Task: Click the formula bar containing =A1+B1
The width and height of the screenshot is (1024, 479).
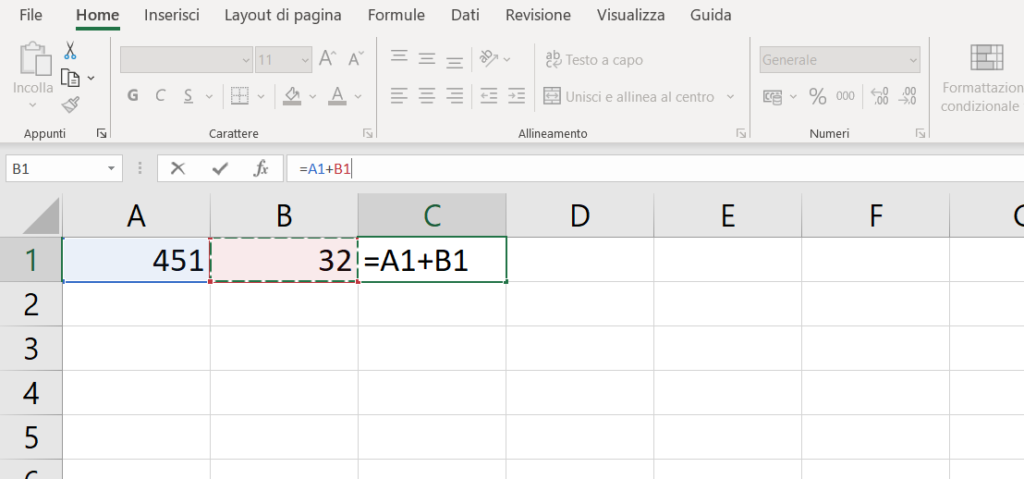Action: point(655,169)
